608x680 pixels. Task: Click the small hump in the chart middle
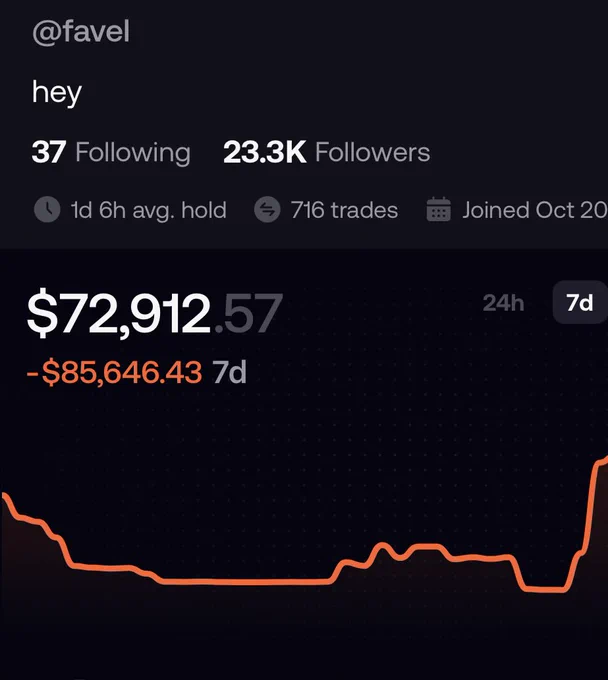(x=382, y=547)
